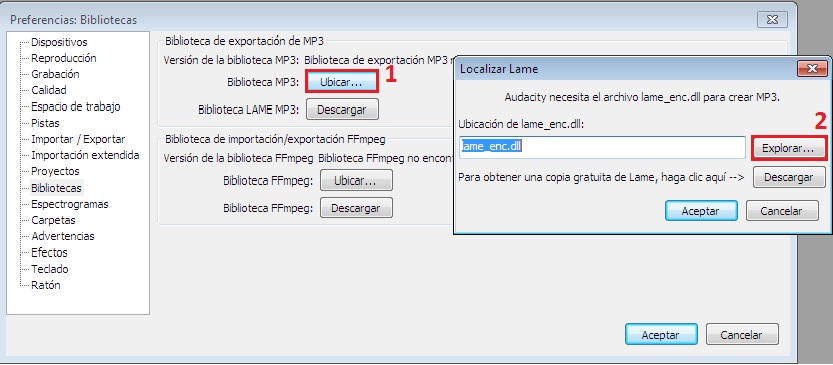Image resolution: width=833 pixels, height=365 pixels.
Task: Select the Ratón category
Action: [46, 285]
